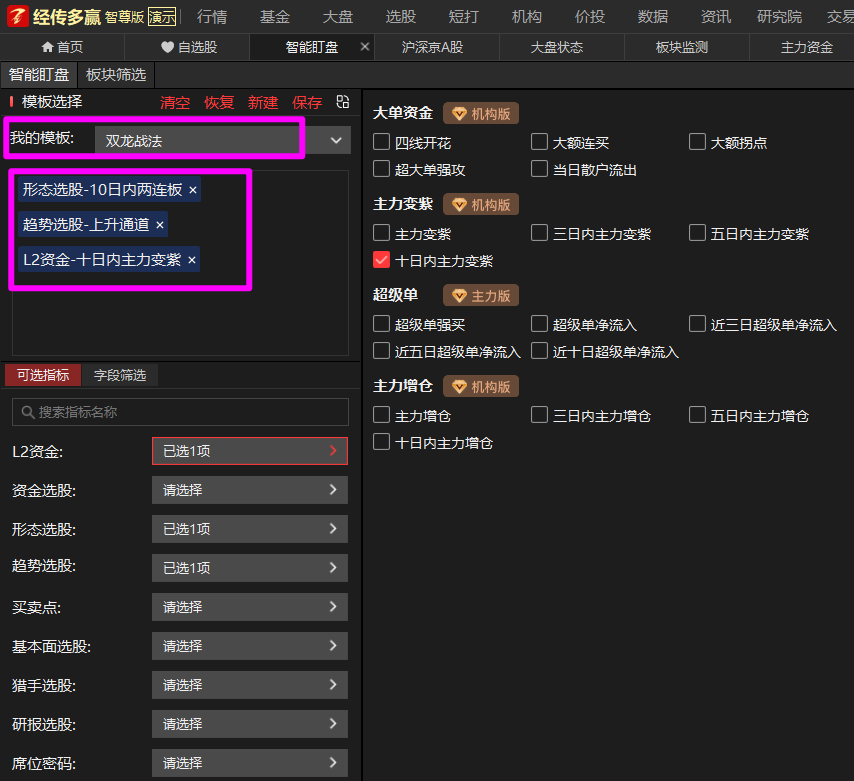Close the 智能盯盘 tab

[364, 47]
